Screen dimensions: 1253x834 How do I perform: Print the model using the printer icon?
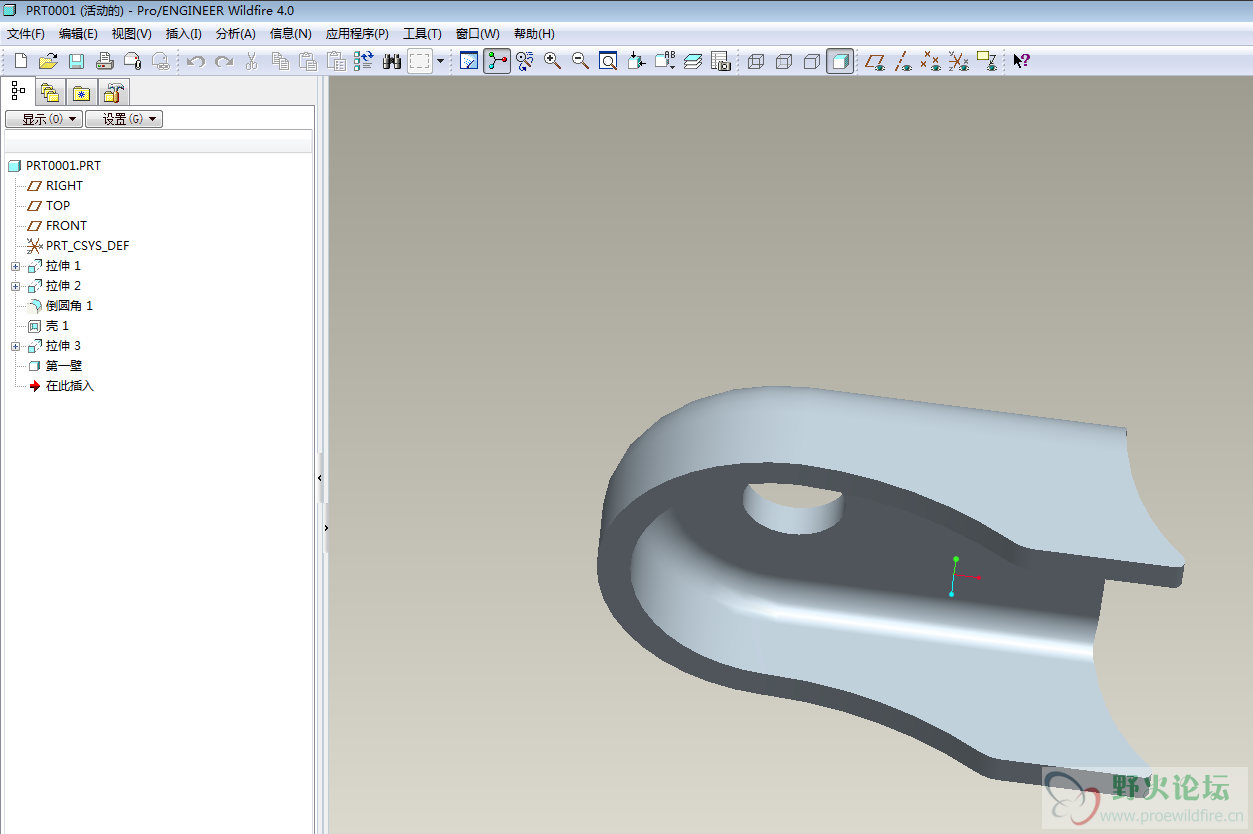[x=104, y=61]
